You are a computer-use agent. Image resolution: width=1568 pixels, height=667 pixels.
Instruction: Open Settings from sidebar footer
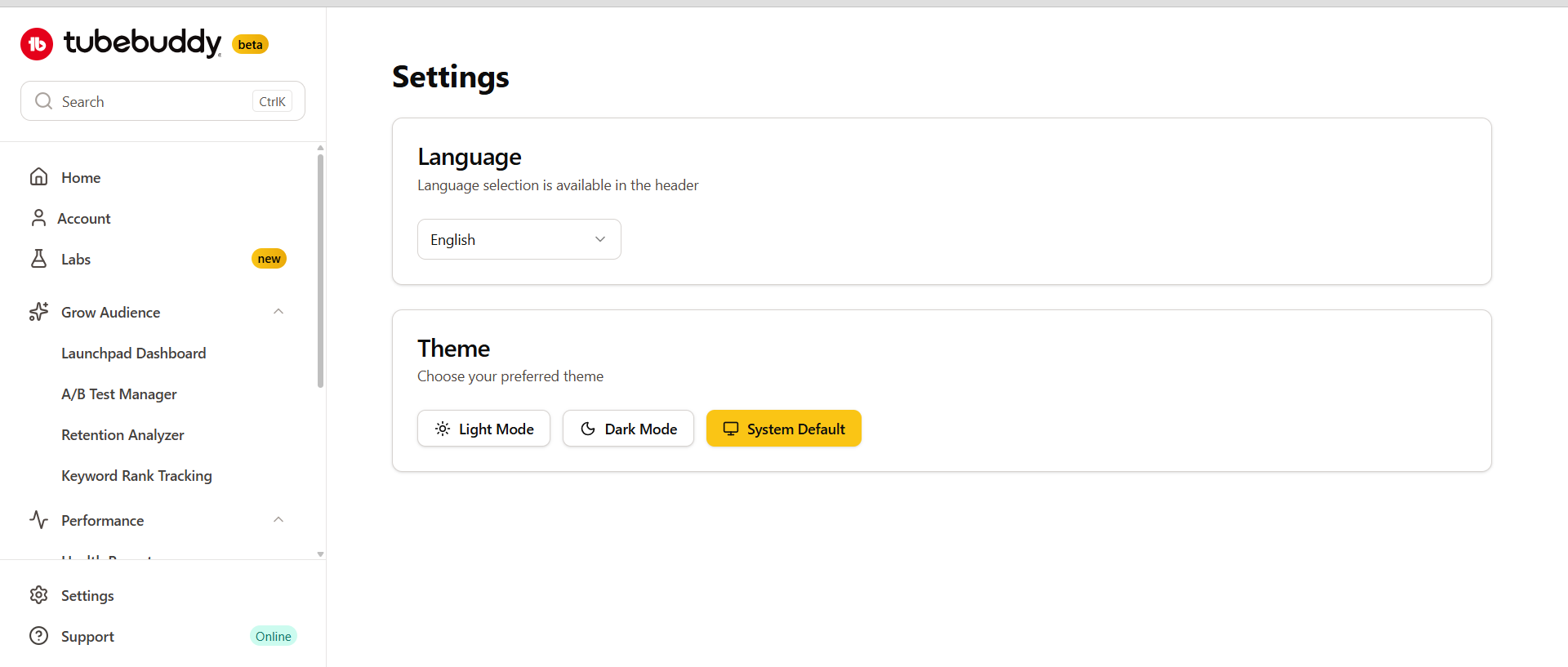click(87, 595)
